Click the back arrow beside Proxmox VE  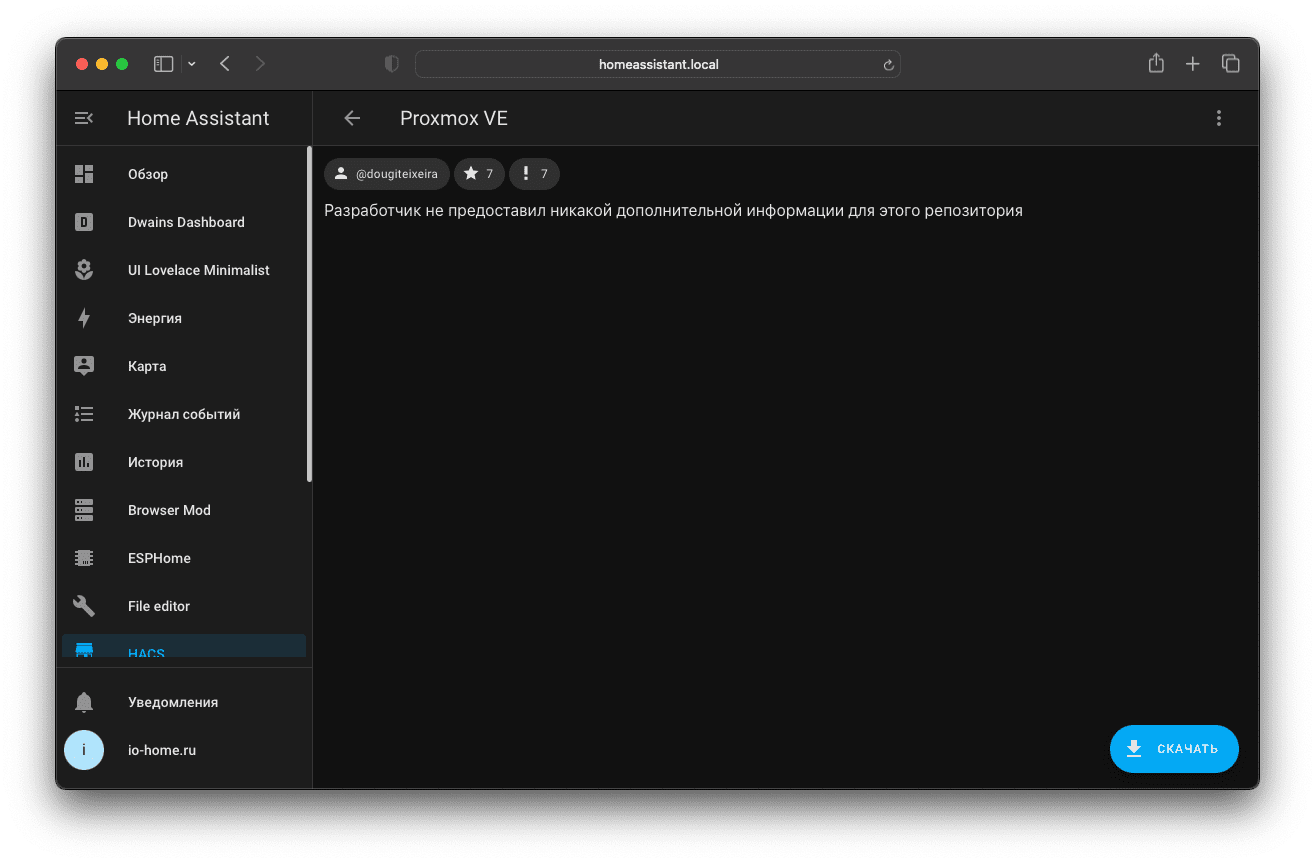[352, 118]
